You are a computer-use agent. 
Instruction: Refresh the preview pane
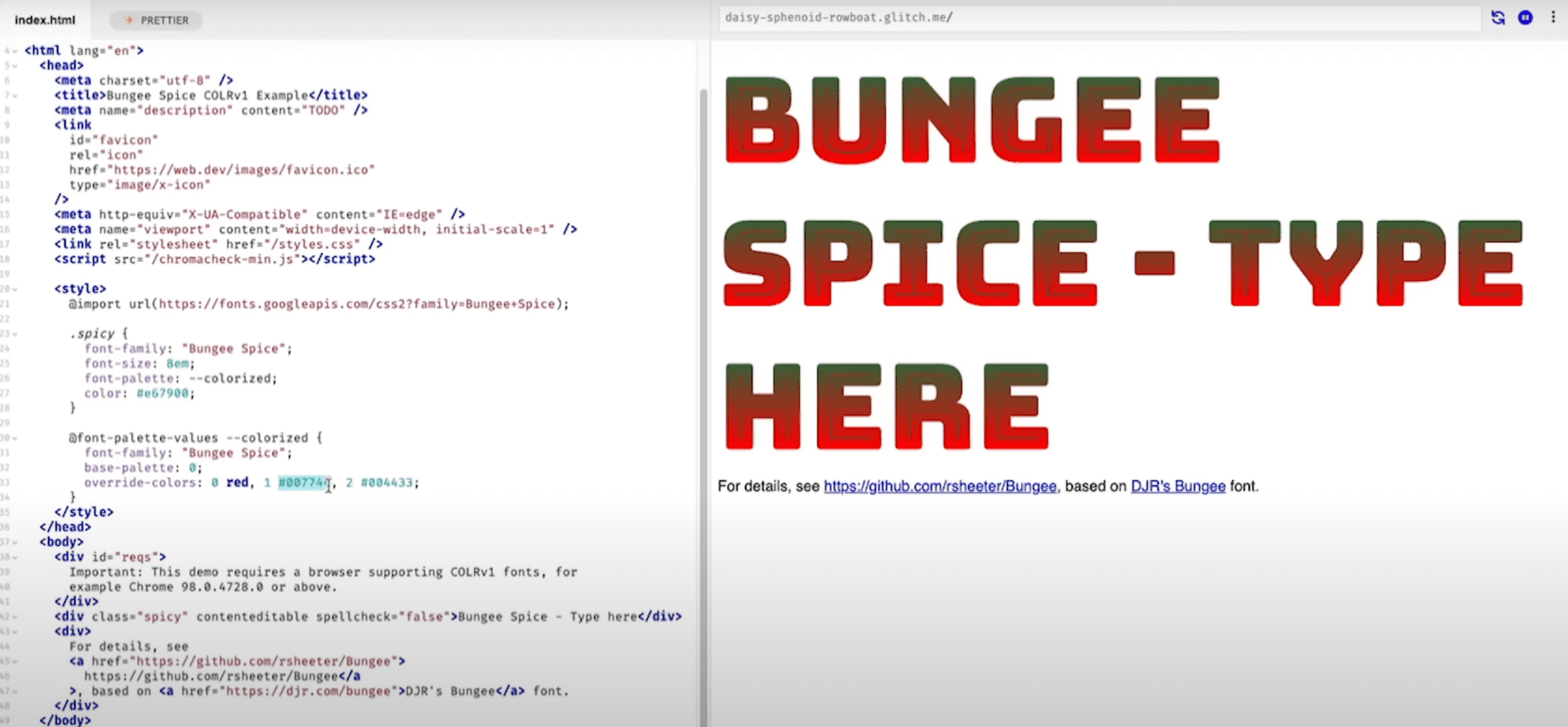click(1497, 17)
